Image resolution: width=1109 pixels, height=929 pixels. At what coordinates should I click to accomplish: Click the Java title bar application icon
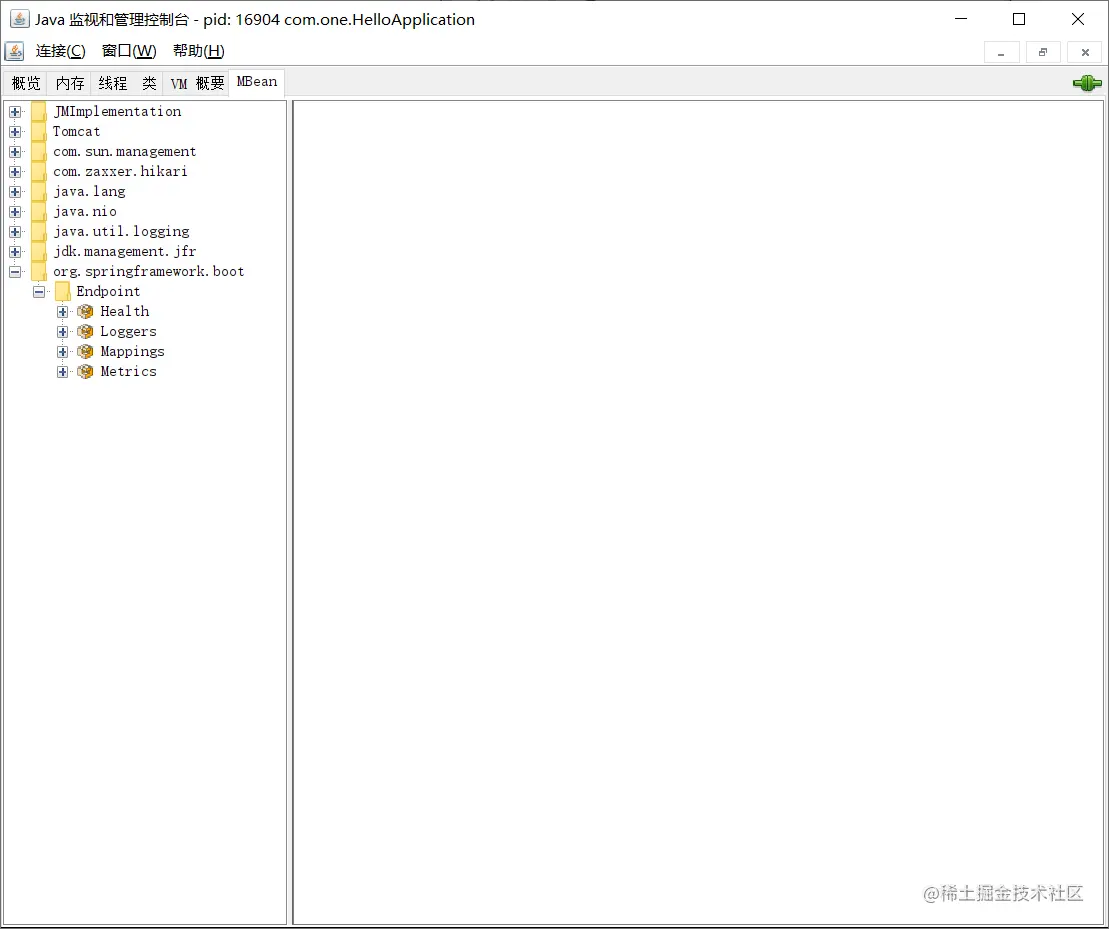point(20,19)
